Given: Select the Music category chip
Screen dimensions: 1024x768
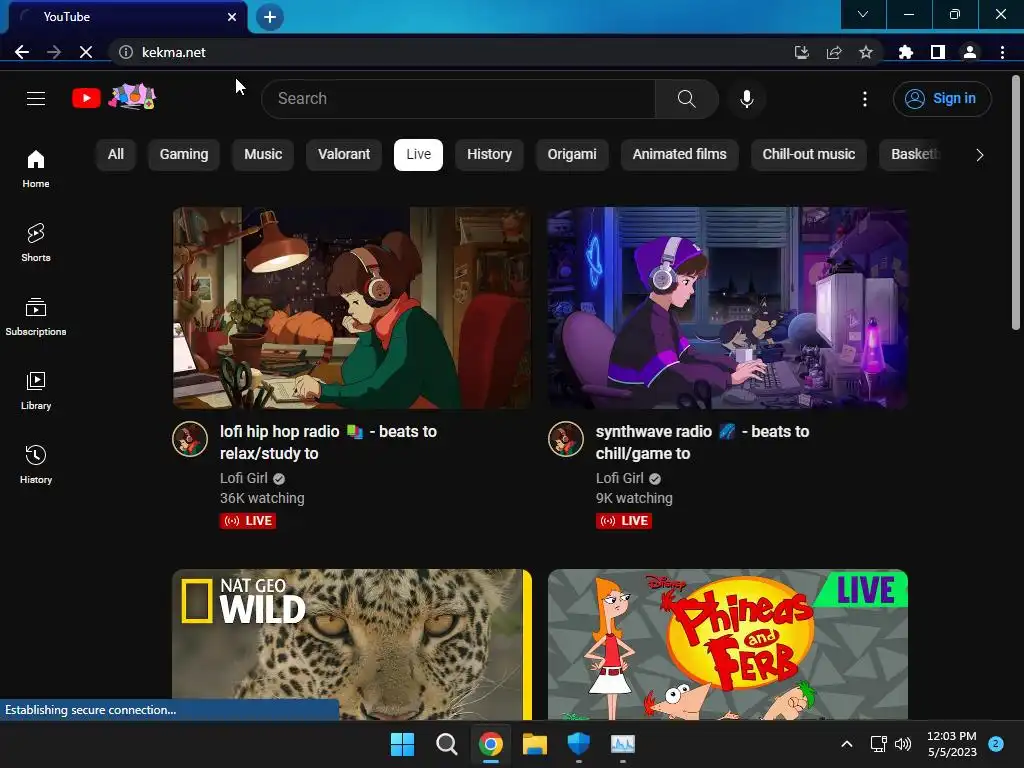Looking at the screenshot, I should [x=263, y=155].
